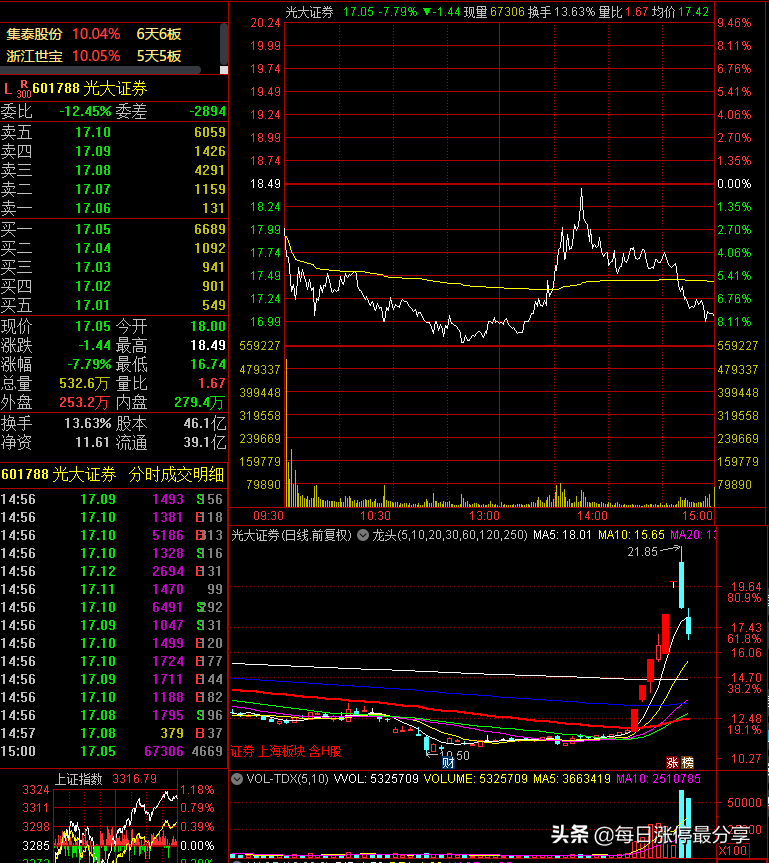
Task: Open the 上海板块 sector link
Action: (281, 751)
